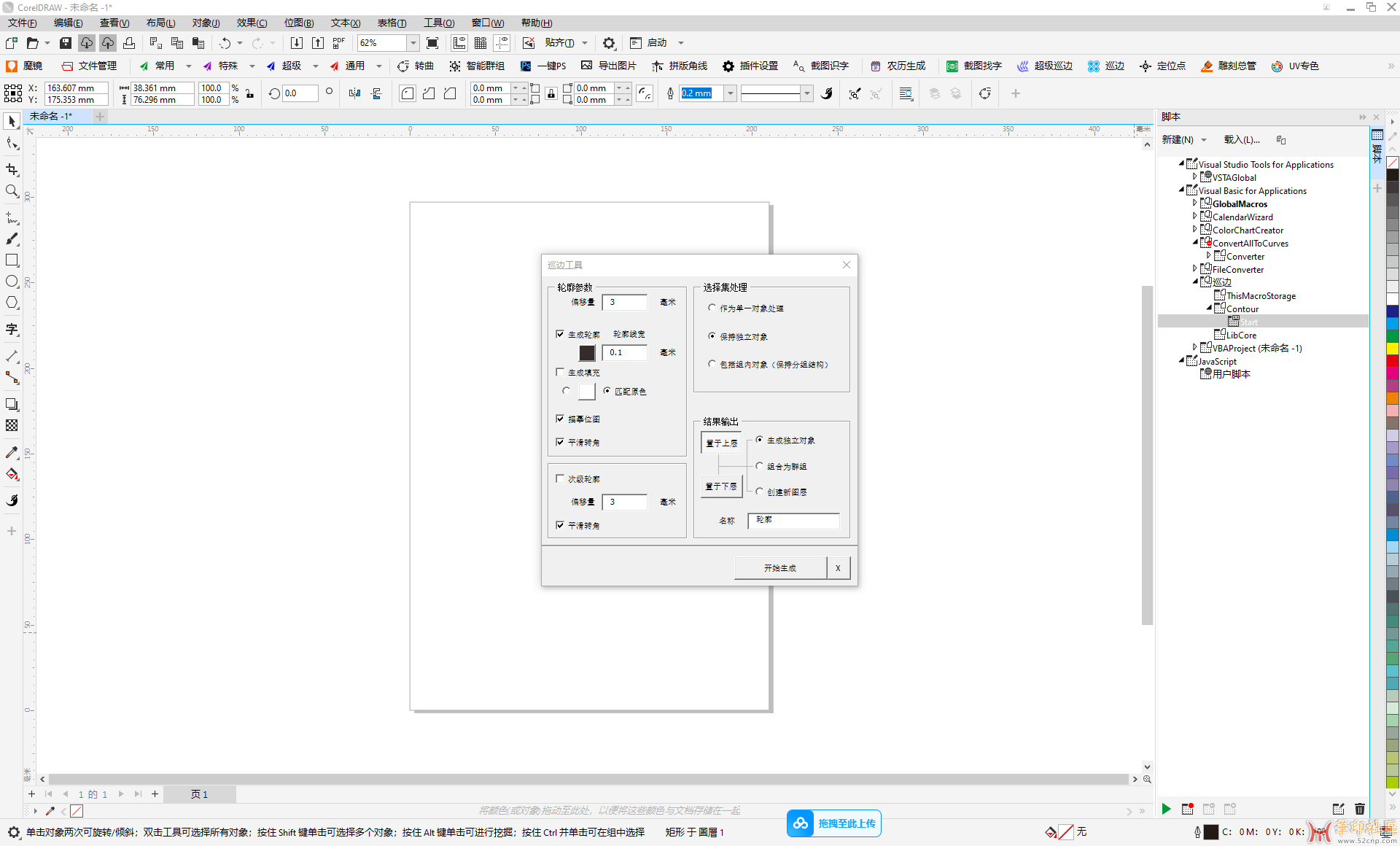1400x846 pixels.
Task: Pick the red swatch in color palette
Action: [x=1393, y=360]
